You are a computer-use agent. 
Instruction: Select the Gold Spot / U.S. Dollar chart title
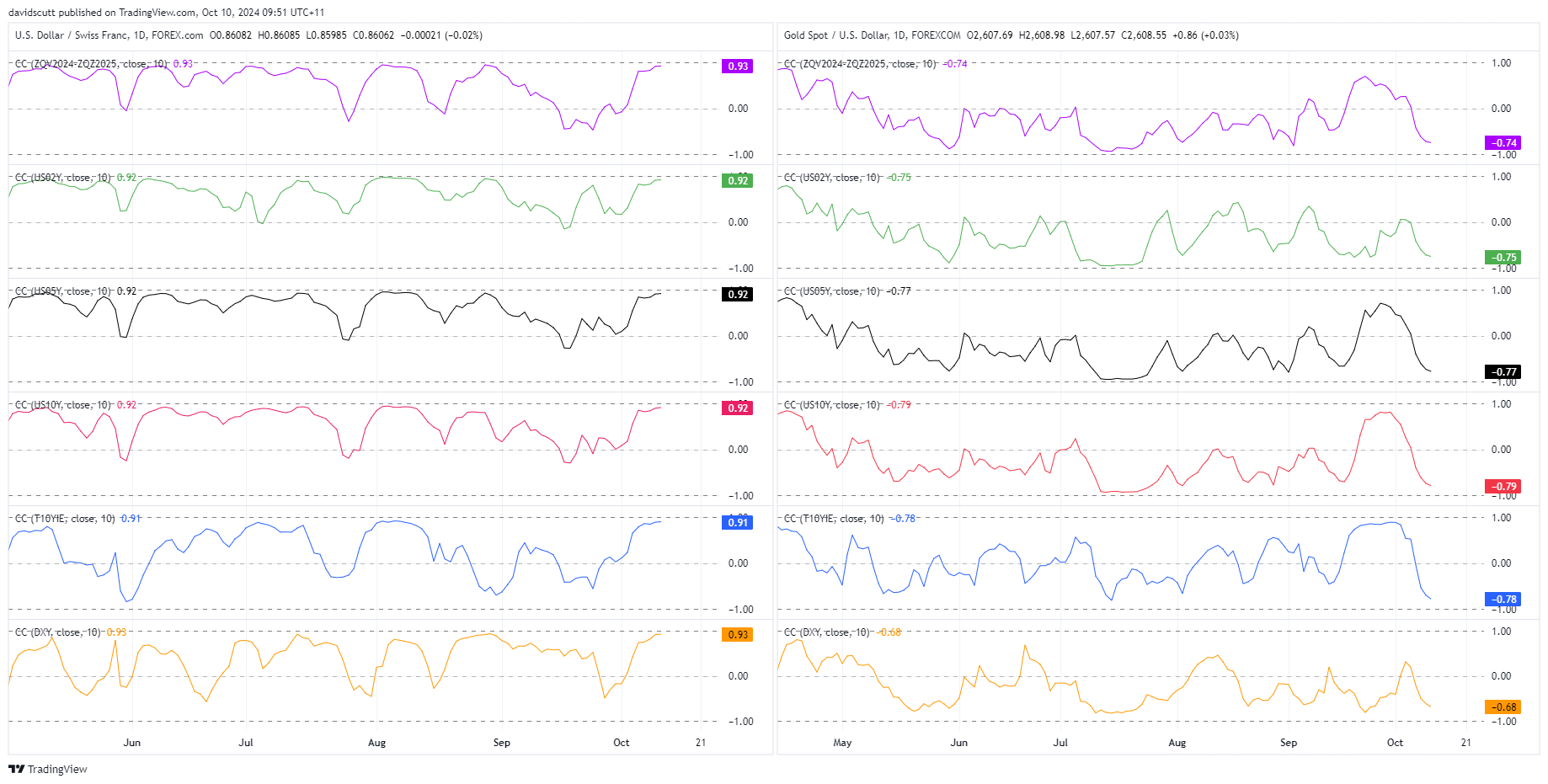point(872,35)
